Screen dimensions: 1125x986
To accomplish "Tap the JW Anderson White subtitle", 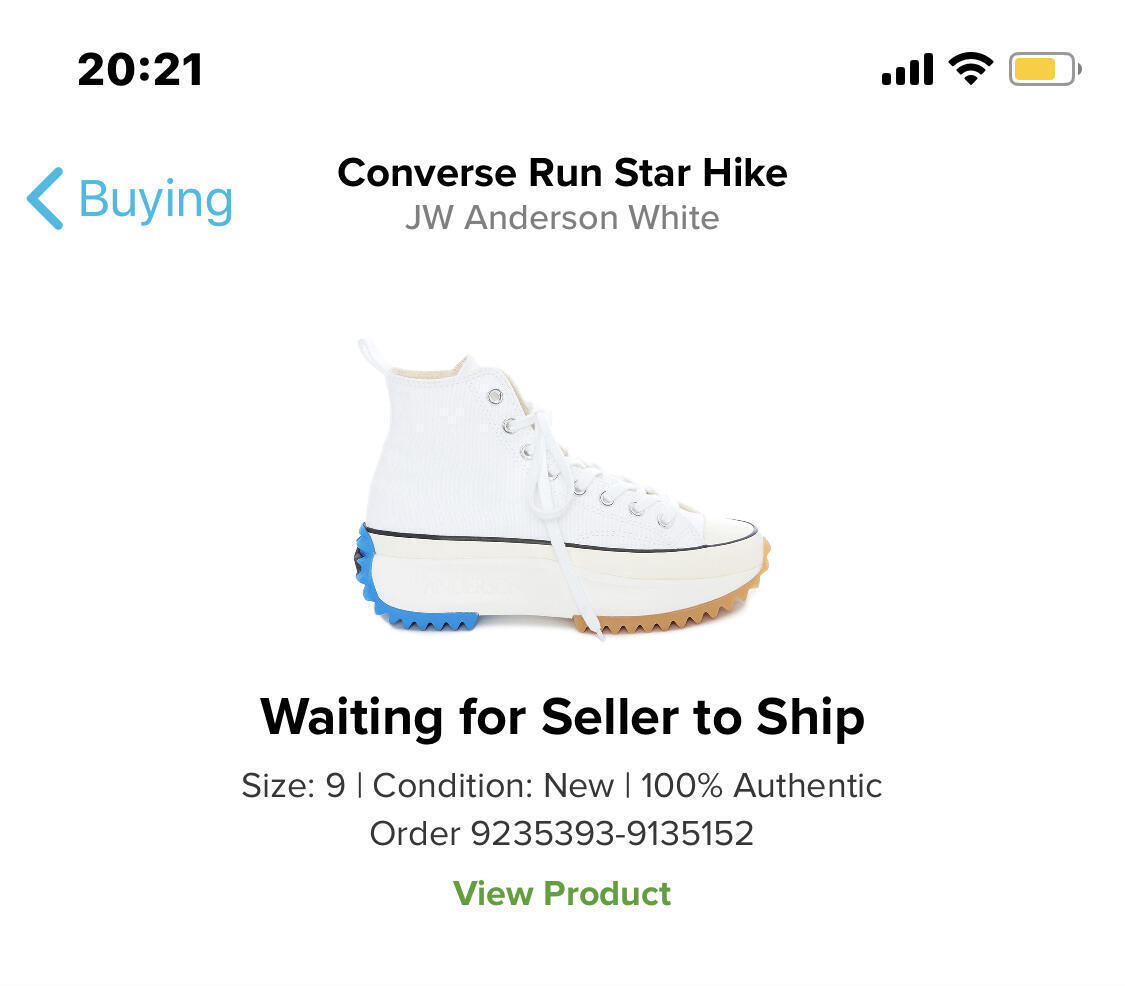I will pyautogui.click(x=562, y=218).
